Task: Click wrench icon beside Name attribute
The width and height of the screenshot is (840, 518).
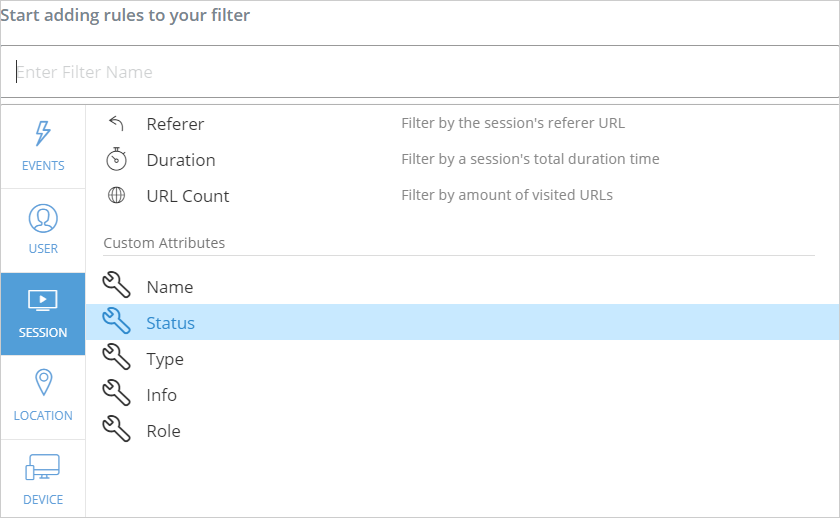Action: (117, 287)
